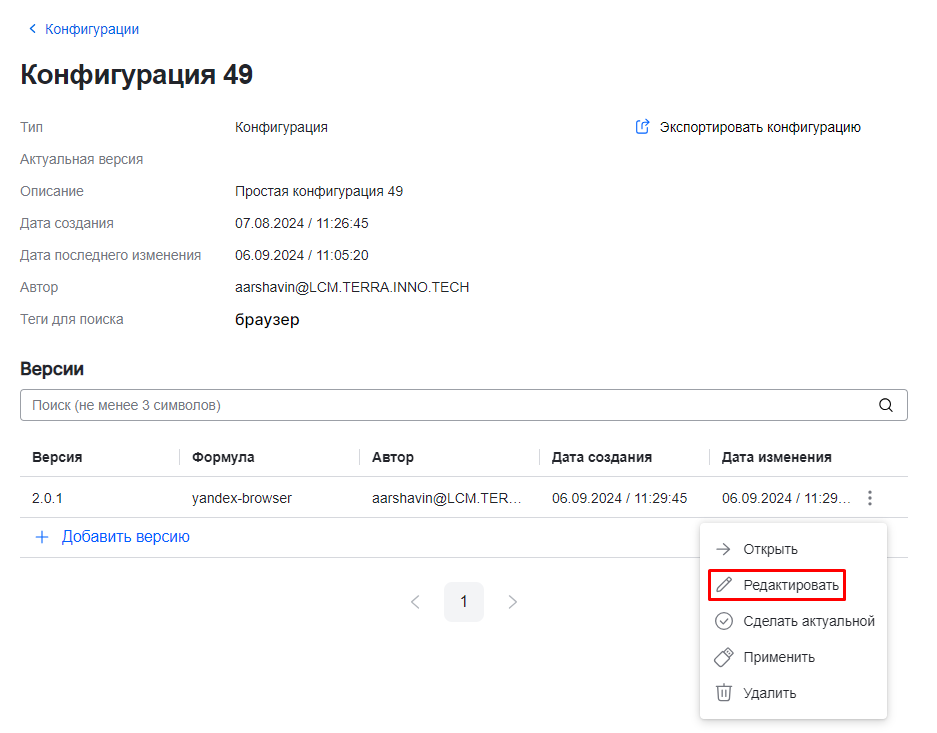Click the plus icon before Добавить версию
This screenshot has height=733, width=937.
point(42,537)
